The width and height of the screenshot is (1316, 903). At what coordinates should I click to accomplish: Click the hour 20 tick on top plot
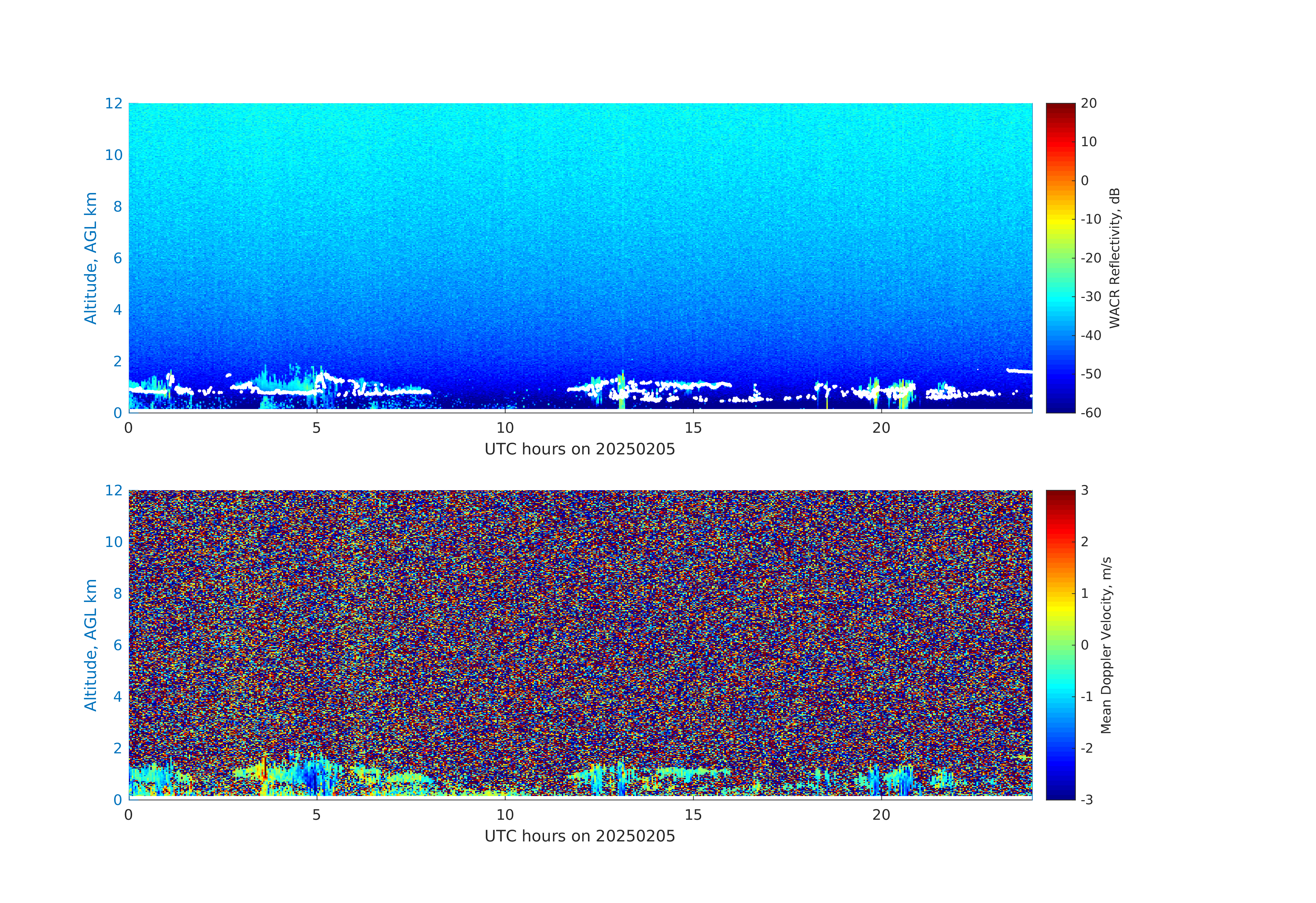click(x=881, y=428)
